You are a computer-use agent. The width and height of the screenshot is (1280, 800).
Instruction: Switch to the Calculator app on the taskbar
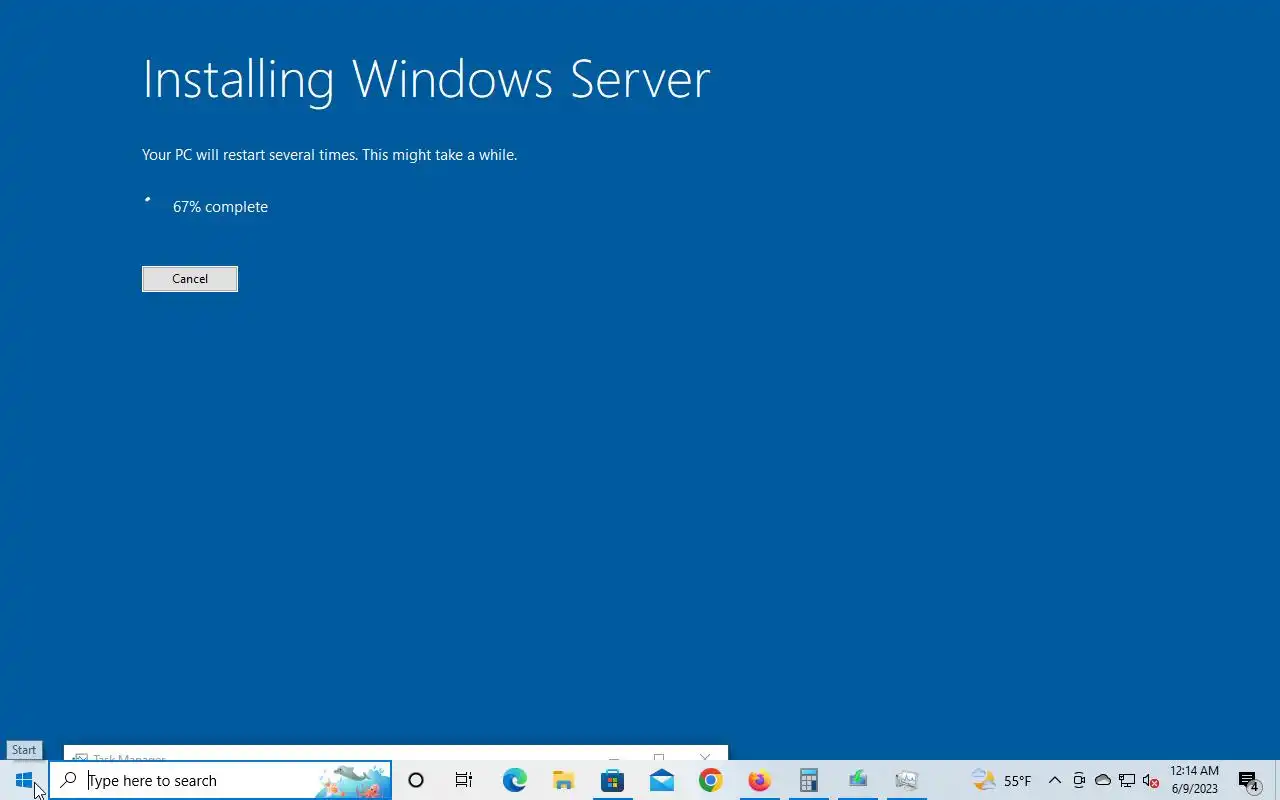click(x=808, y=780)
